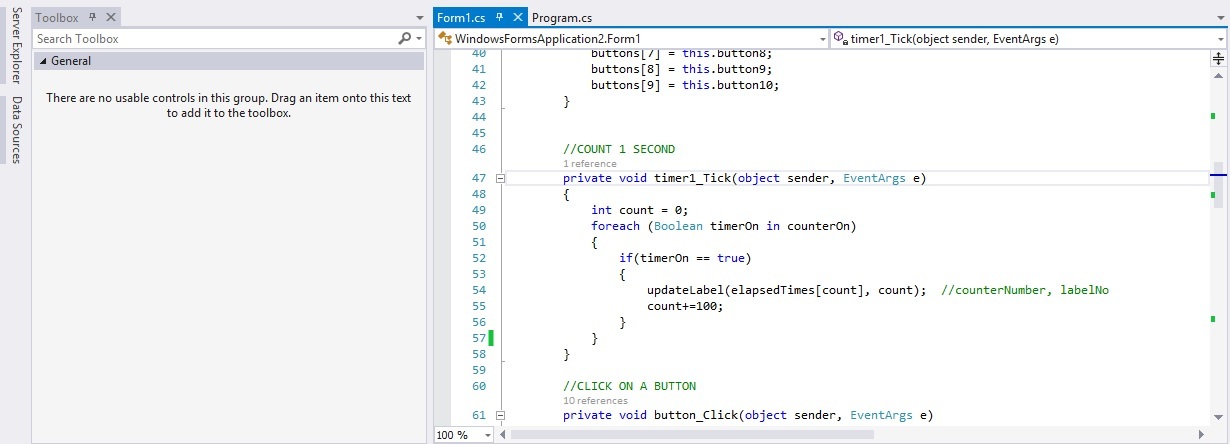Close the Form1.cs tab
Viewport: 1230px width, 444px height.
(x=516, y=17)
